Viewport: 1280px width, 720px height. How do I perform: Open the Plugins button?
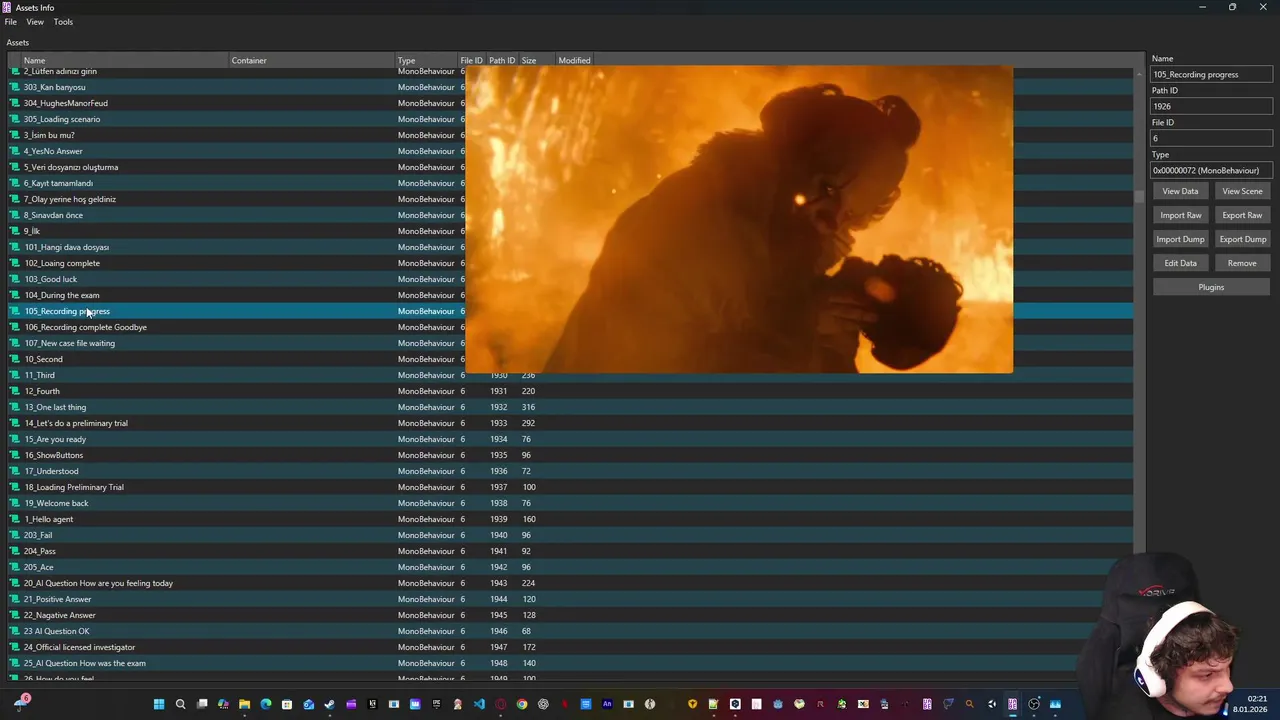coord(1211,287)
